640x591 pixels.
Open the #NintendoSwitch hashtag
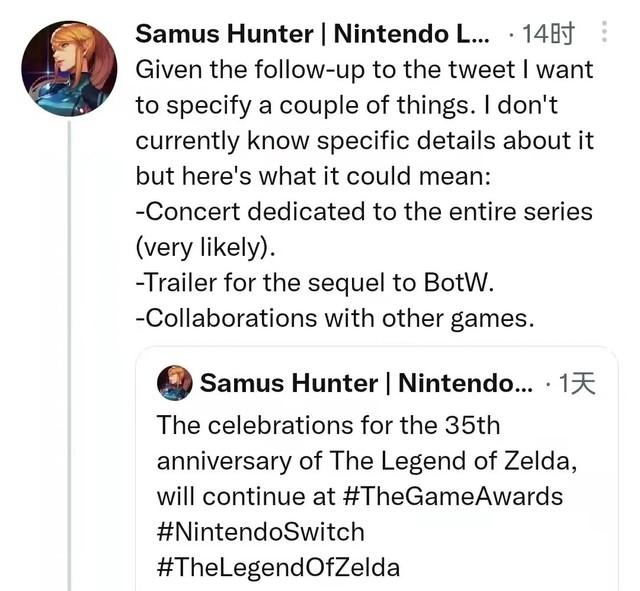point(260,531)
